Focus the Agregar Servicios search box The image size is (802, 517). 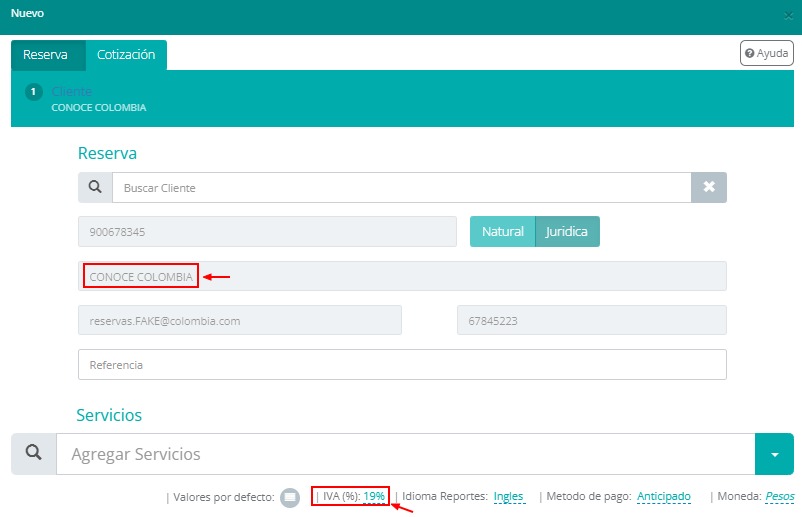(405, 454)
